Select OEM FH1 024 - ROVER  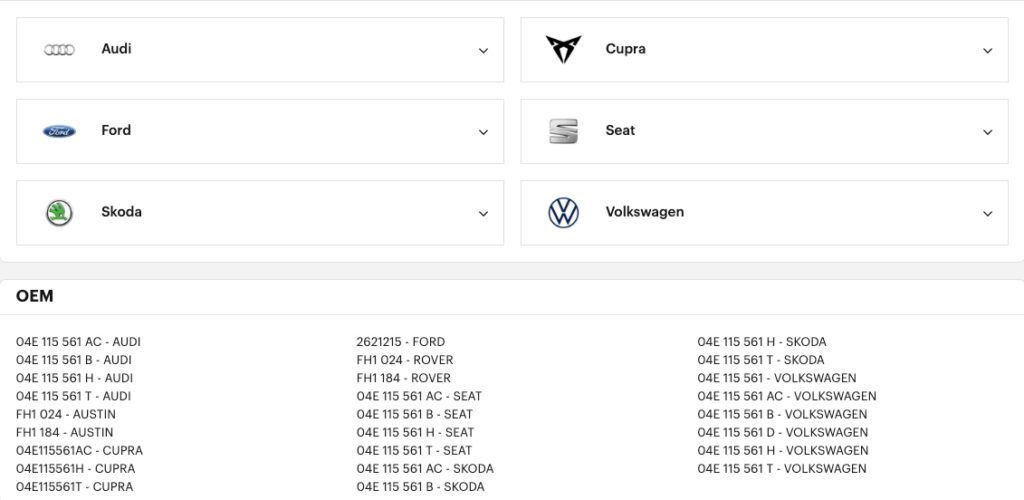404,360
